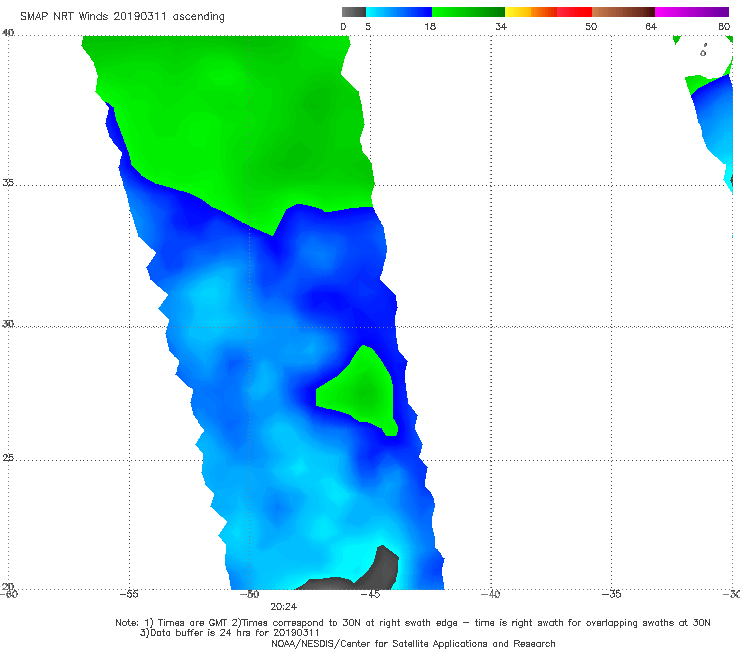Click the brown 50-64 color bar segment
Viewport: 740px width, 650px height.
click(623, 12)
